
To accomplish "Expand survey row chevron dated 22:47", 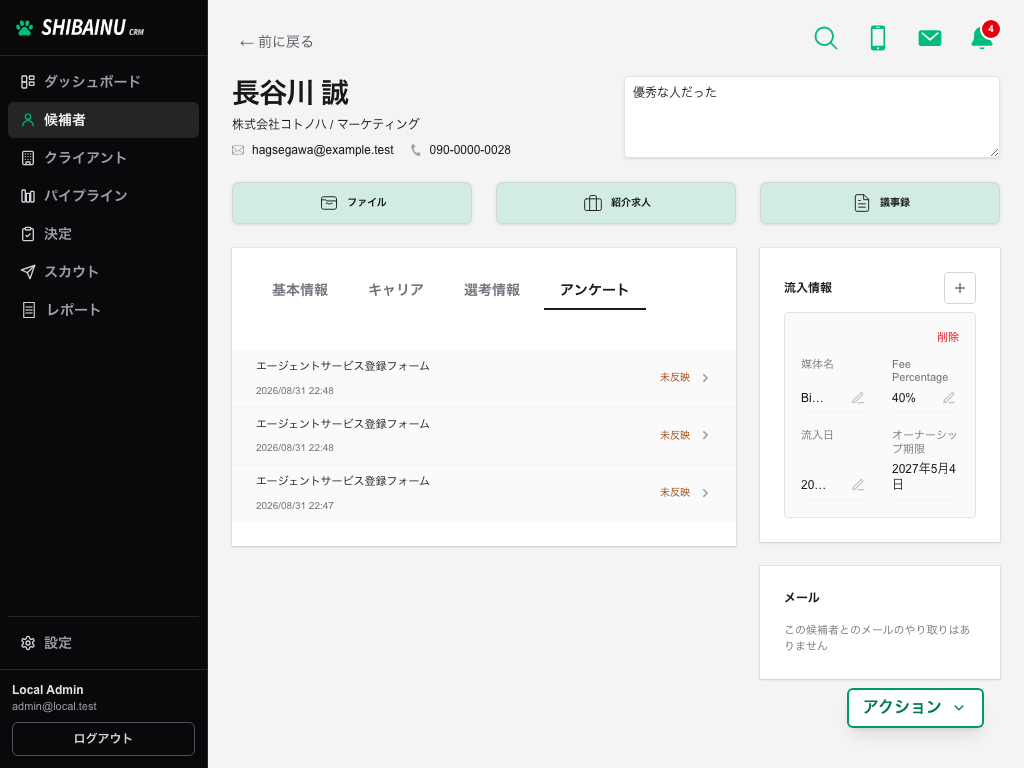I will (x=705, y=492).
